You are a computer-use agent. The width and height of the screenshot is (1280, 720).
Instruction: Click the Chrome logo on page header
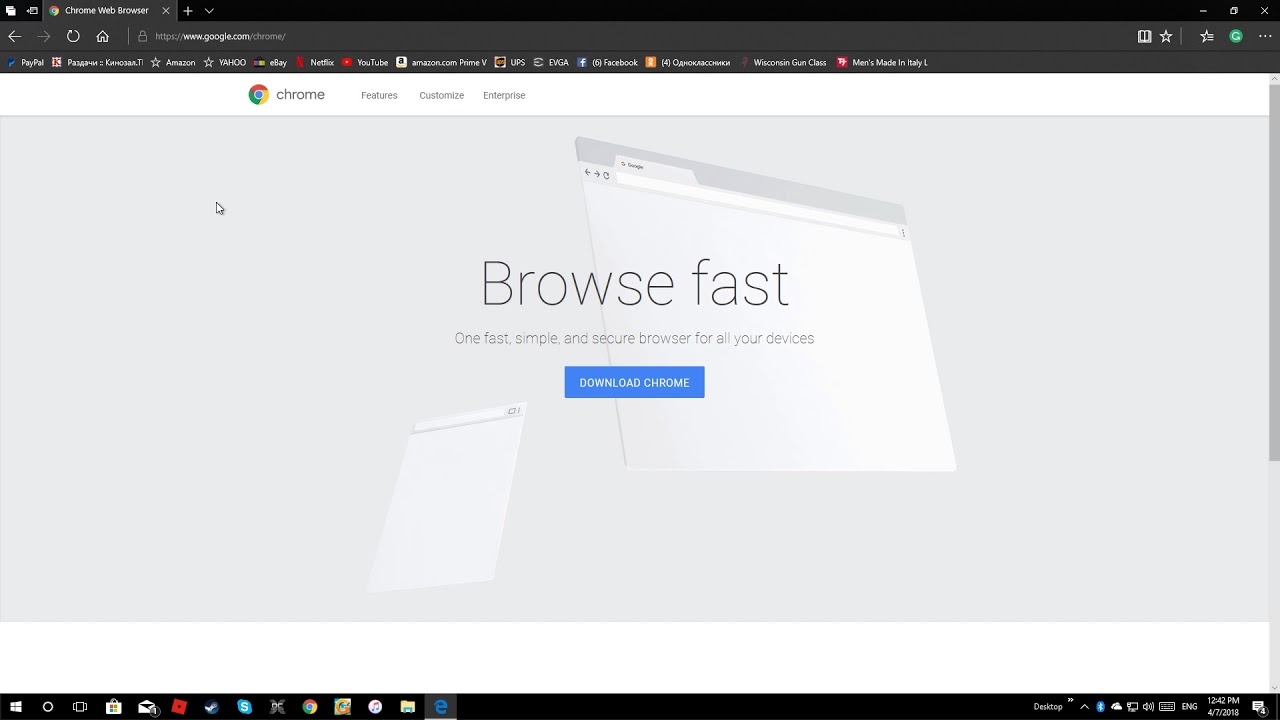pyautogui.click(x=287, y=95)
